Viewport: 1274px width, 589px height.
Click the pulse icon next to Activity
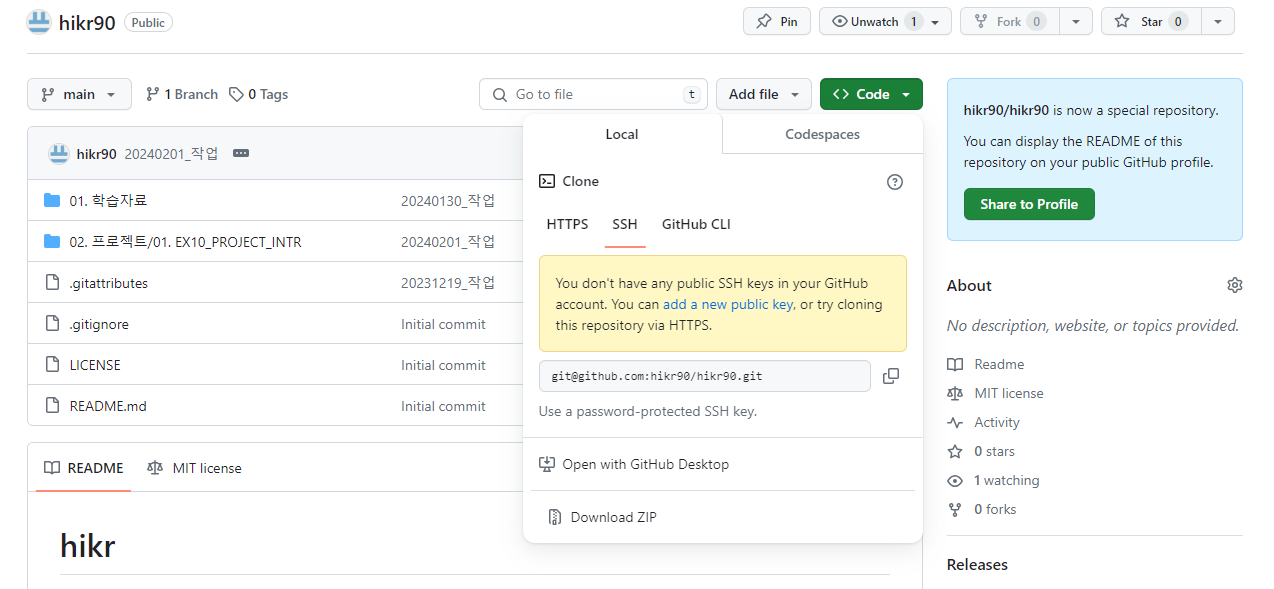955,422
